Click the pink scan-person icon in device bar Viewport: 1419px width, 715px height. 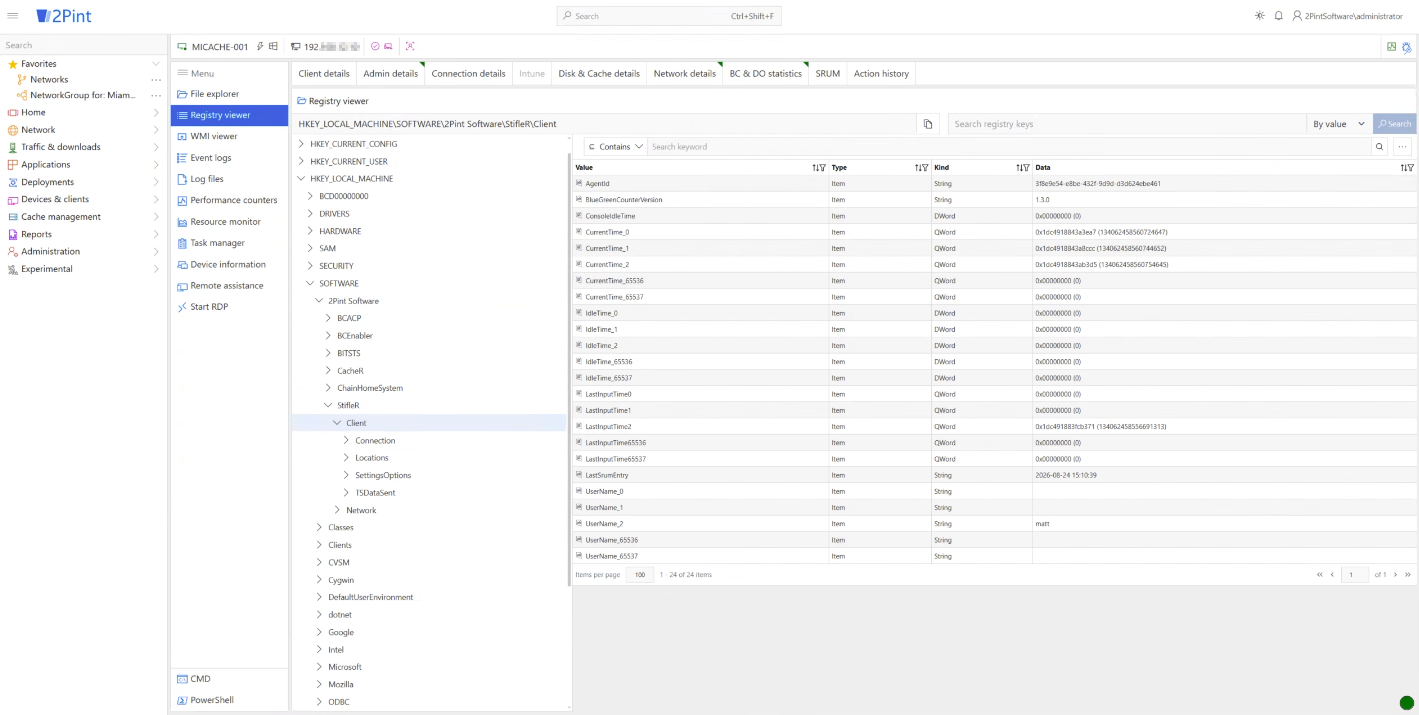click(x=410, y=46)
